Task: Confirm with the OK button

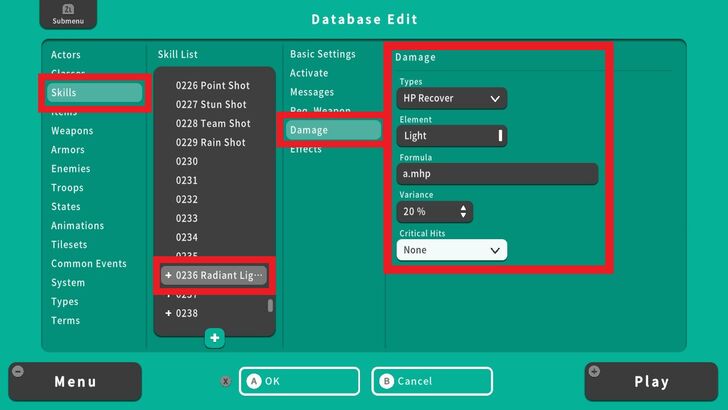Action: pyautogui.click(x=298, y=381)
